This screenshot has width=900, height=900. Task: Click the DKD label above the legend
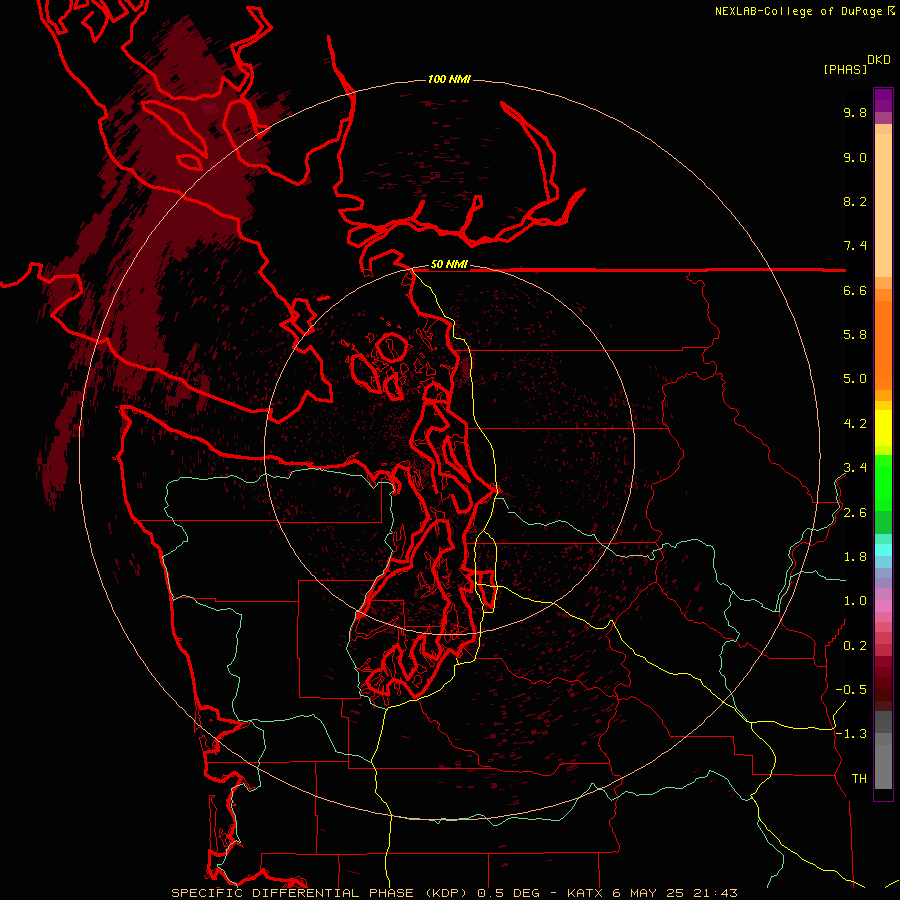(x=879, y=60)
